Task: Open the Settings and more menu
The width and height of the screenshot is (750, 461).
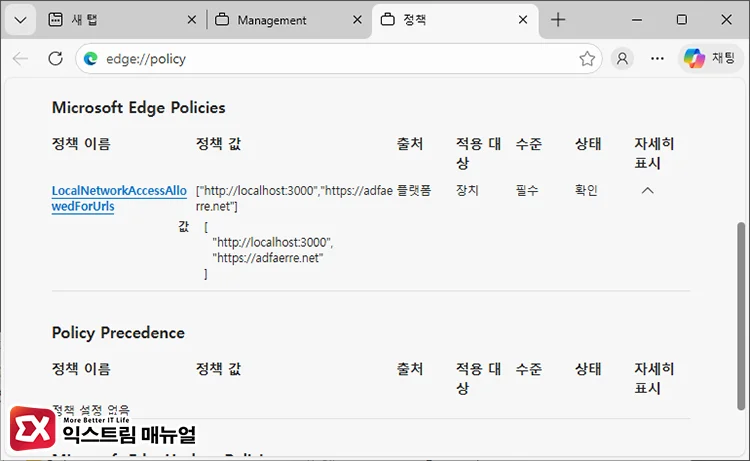Action: coord(657,59)
